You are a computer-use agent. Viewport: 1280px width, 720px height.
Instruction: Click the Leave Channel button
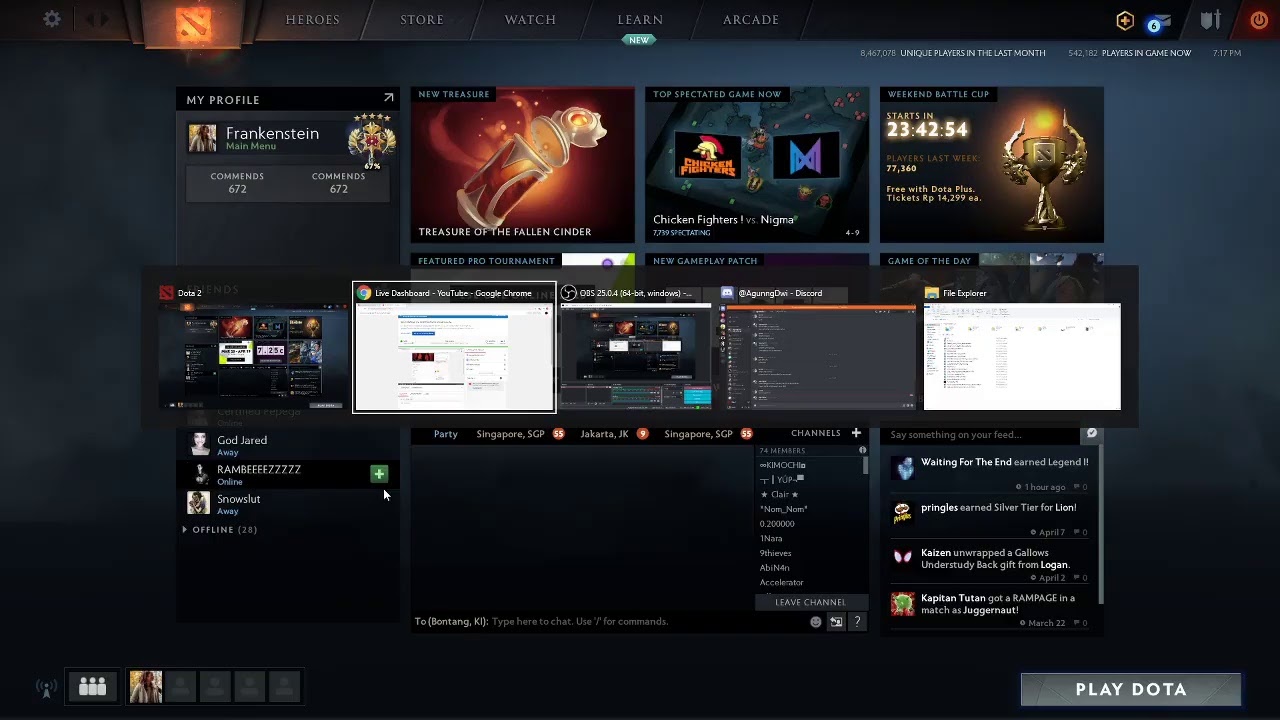click(x=810, y=602)
